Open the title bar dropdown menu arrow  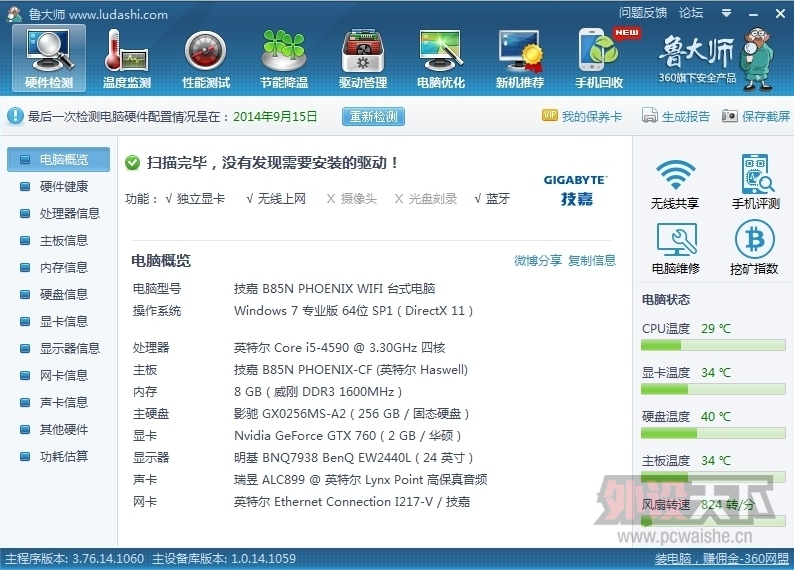coord(727,13)
